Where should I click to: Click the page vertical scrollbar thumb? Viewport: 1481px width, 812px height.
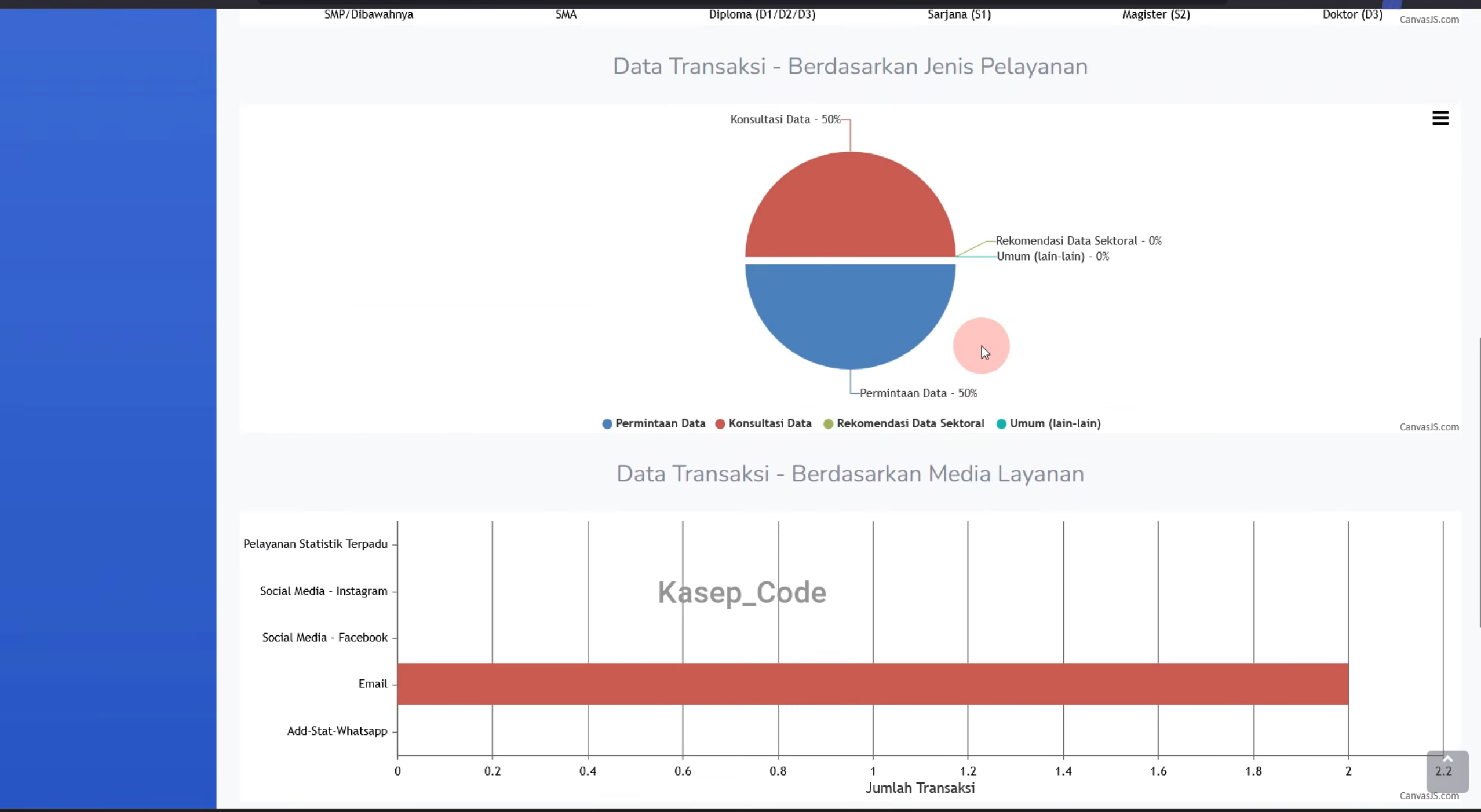click(x=1479, y=482)
